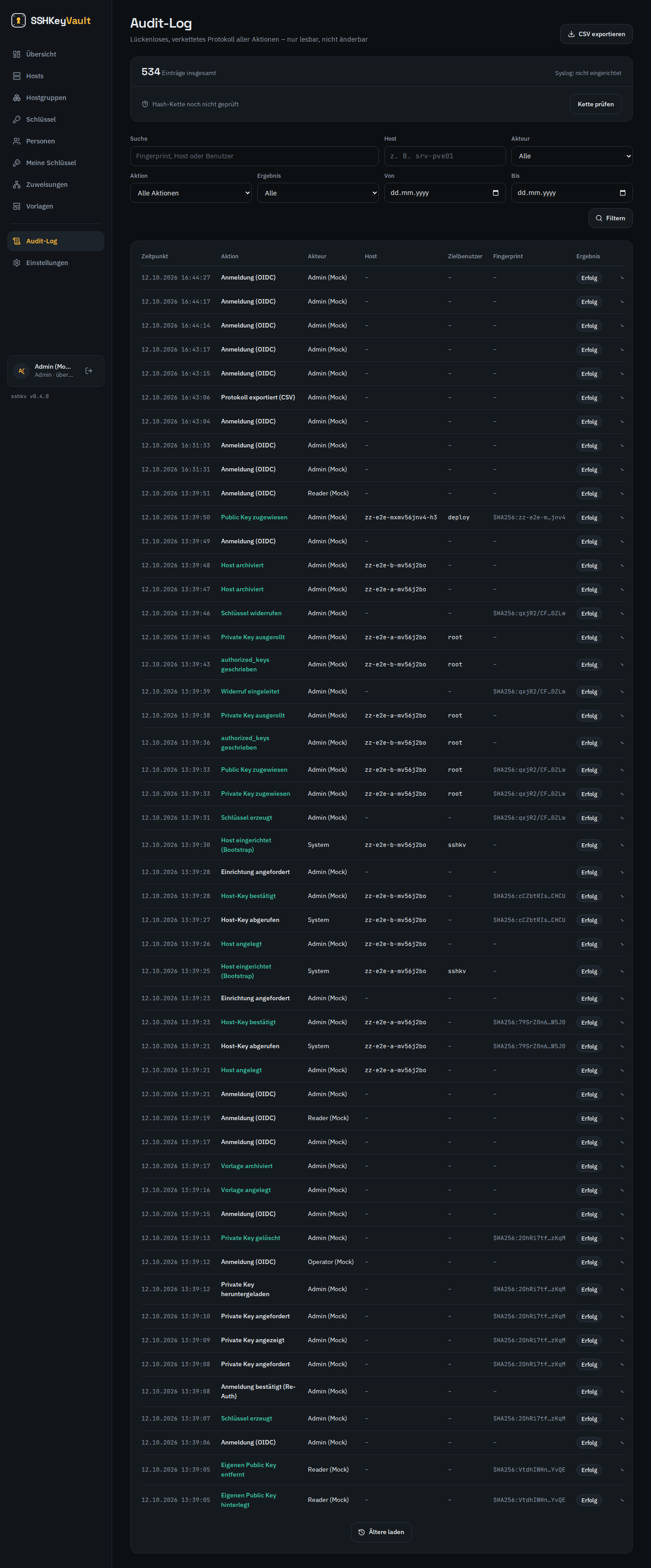651x1568 pixels.
Task: Apply filters with the Filtern button
Action: click(610, 218)
